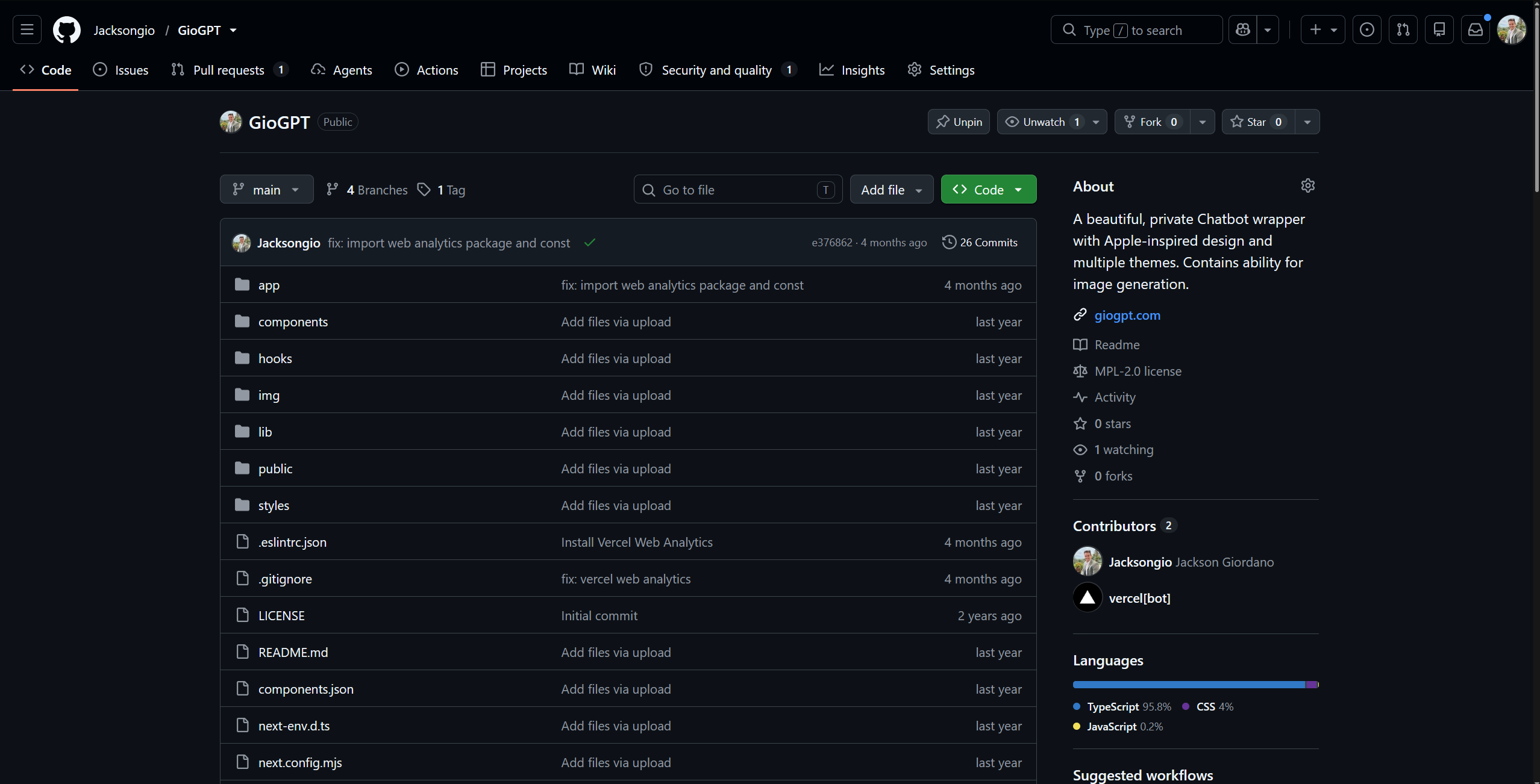This screenshot has height=784, width=1540.
Task: Open Copilot chat icon in header
Action: coord(1243,30)
